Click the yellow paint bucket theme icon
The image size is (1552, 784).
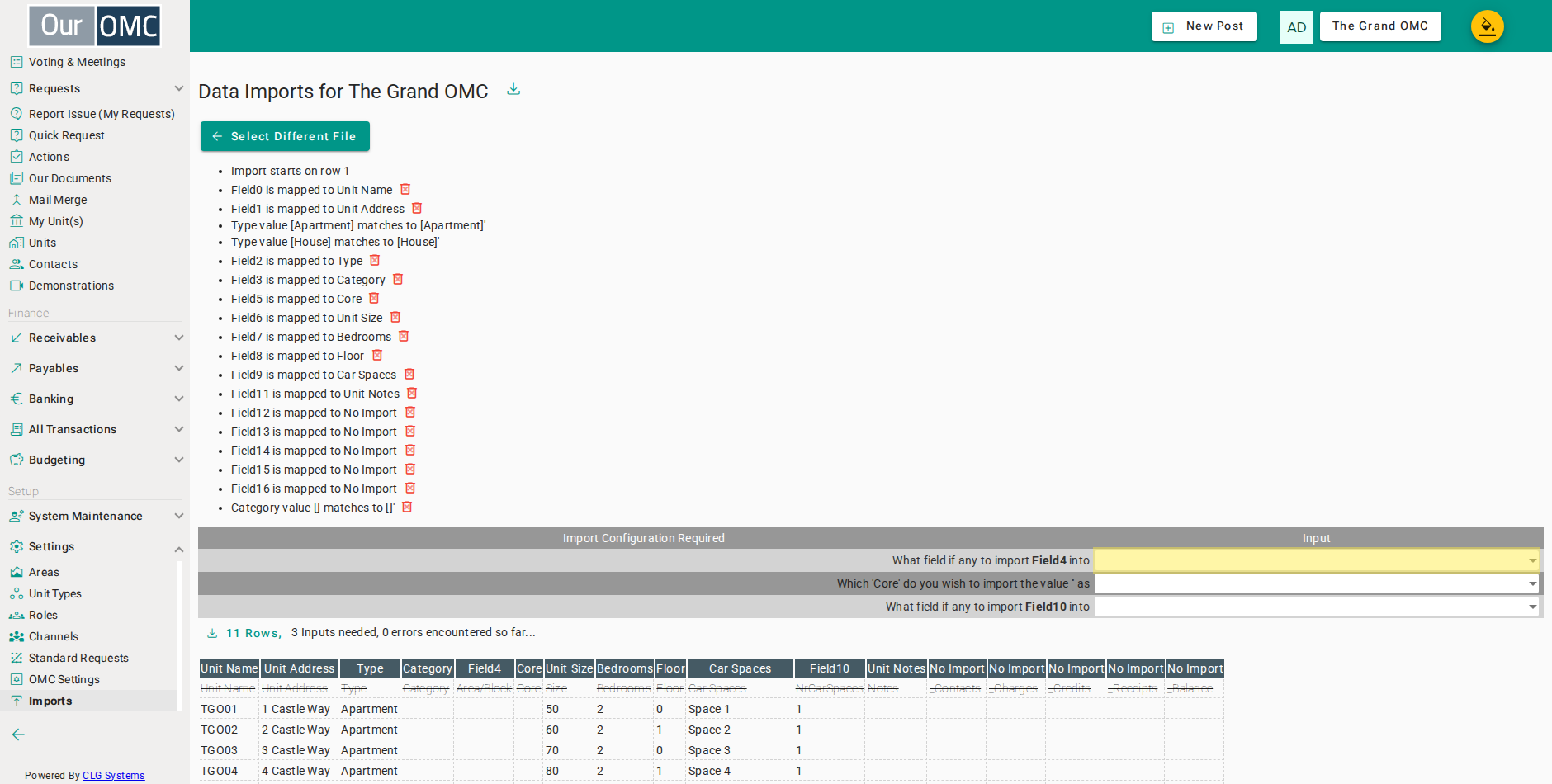[1487, 26]
